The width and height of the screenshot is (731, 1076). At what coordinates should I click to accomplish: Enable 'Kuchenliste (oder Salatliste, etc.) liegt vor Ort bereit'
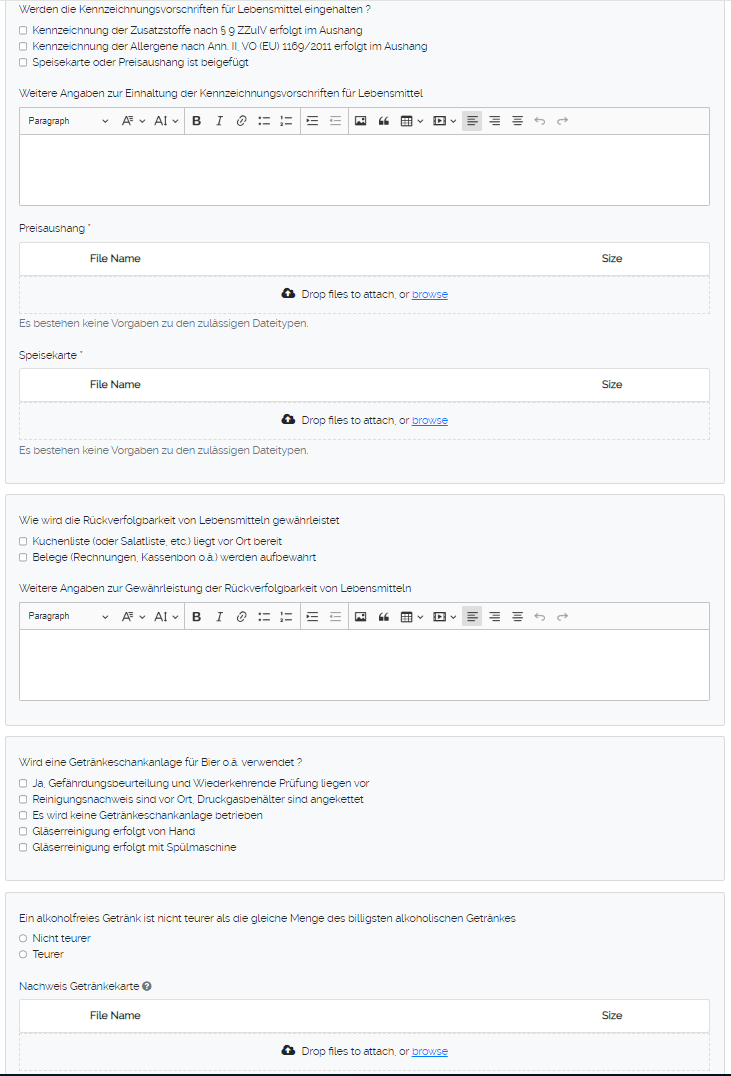[22, 541]
